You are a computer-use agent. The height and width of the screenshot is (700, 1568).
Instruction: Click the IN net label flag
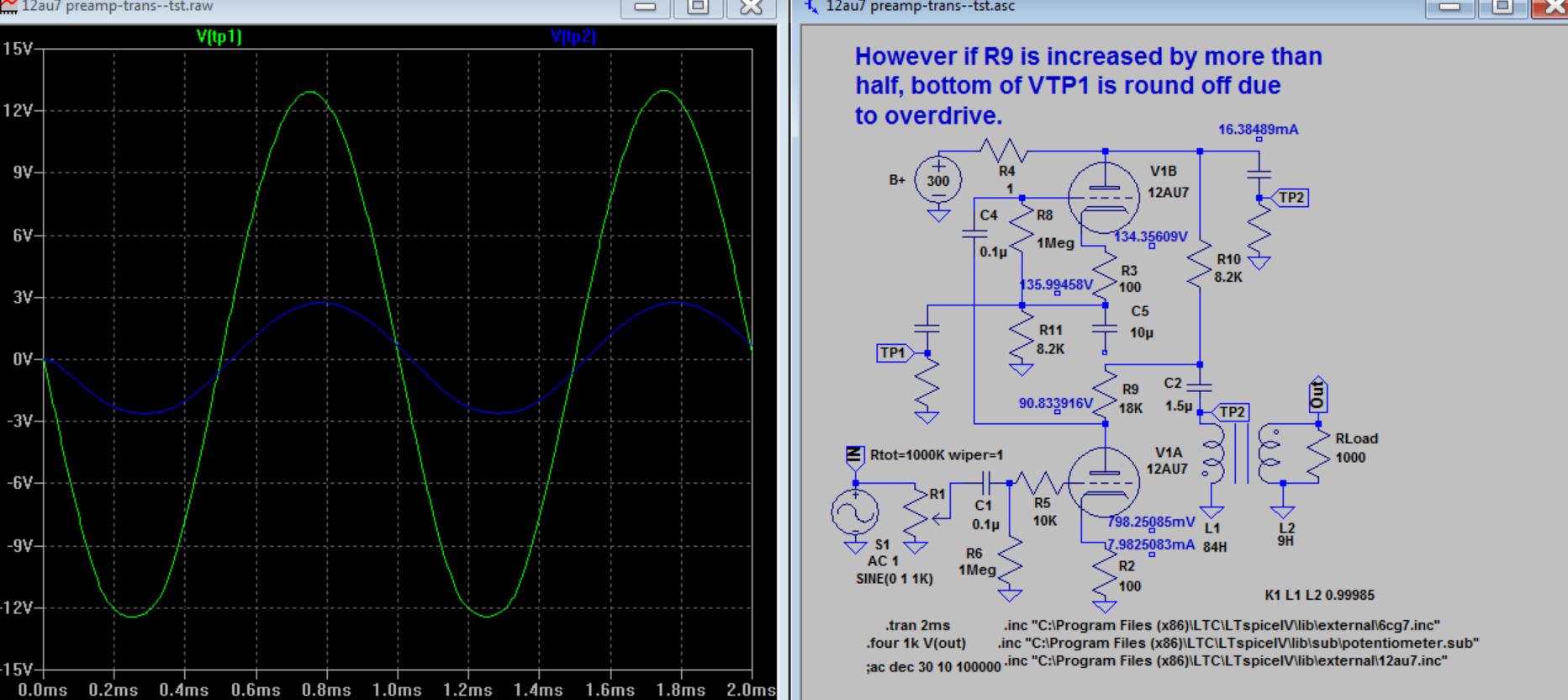click(x=855, y=455)
